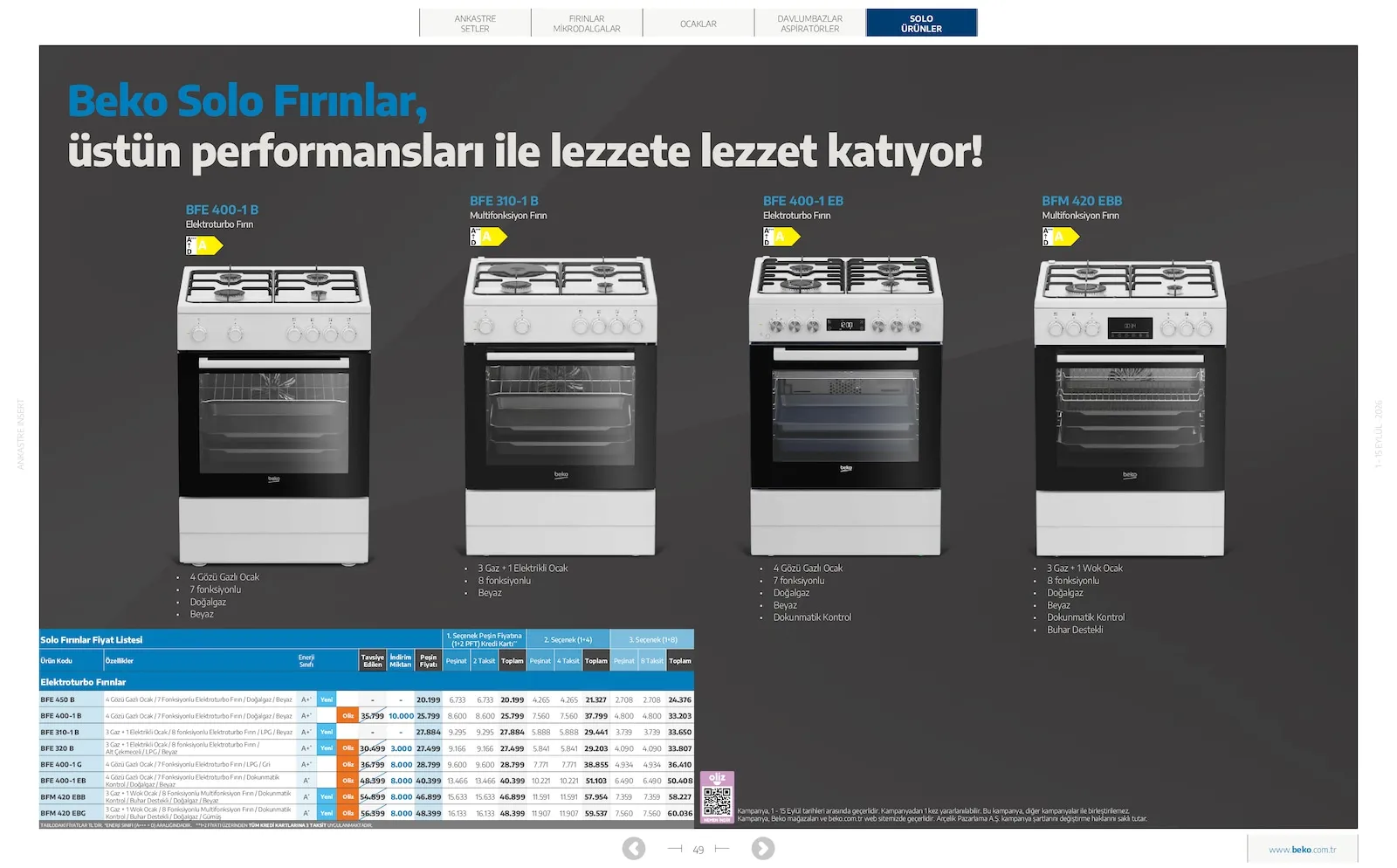
Task: Click the Yeni badge in the BFE 450 B row
Action: [327, 699]
